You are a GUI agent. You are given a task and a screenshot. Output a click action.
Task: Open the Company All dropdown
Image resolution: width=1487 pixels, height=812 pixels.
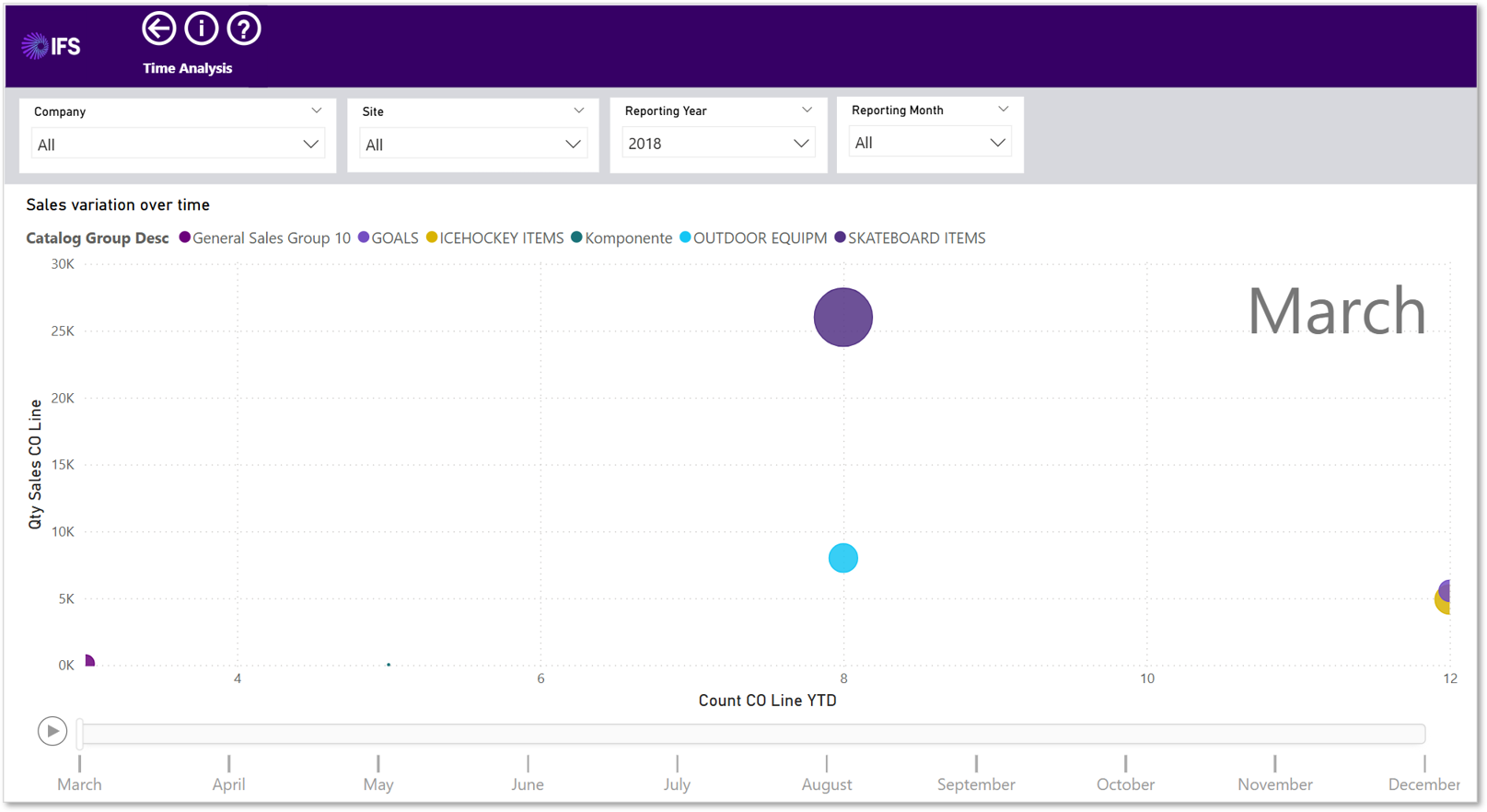pyautogui.click(x=178, y=145)
